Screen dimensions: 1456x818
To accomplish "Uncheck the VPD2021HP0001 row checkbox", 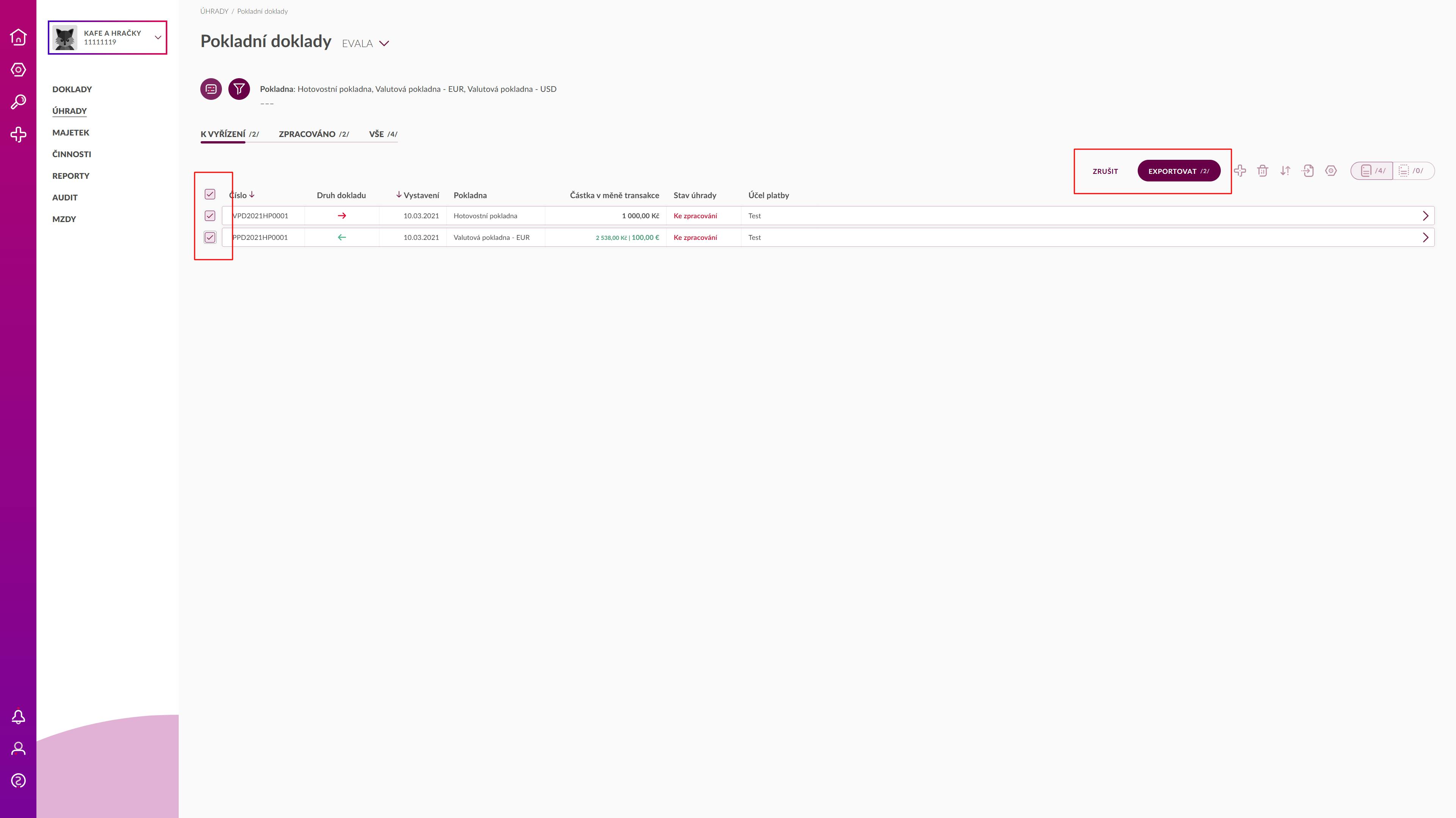I will (x=210, y=216).
